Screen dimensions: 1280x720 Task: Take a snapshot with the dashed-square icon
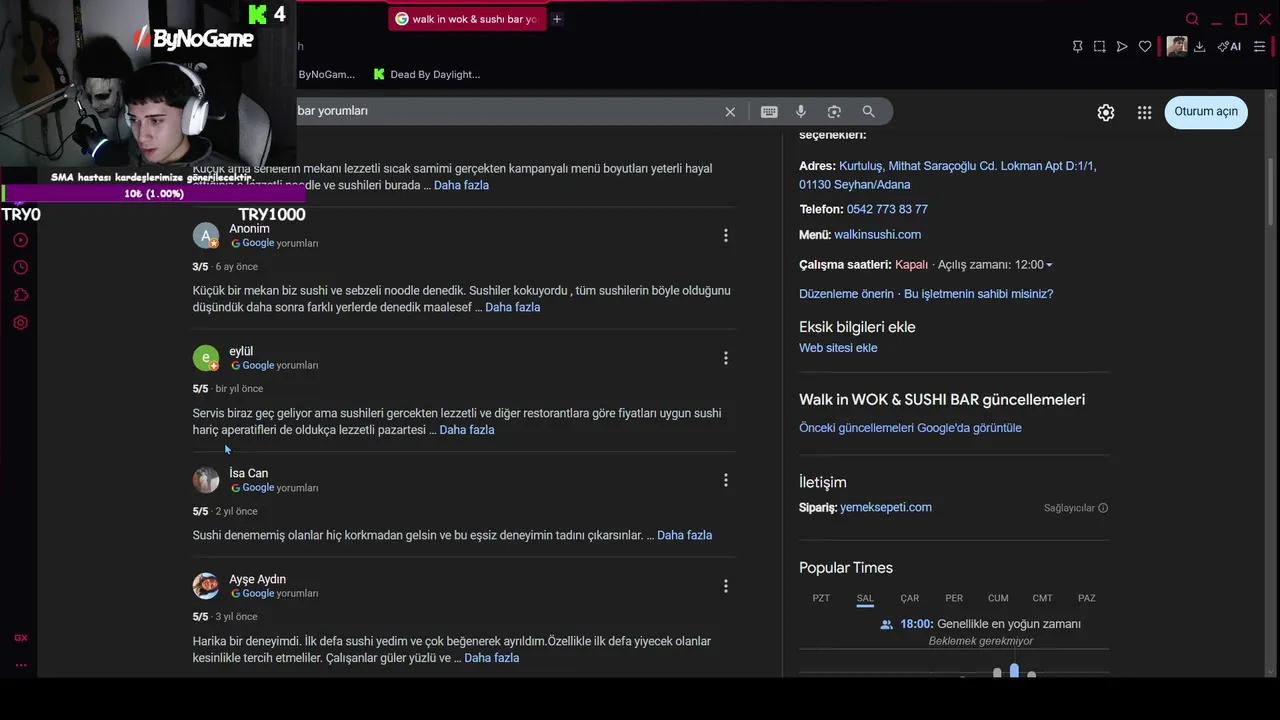1099,46
